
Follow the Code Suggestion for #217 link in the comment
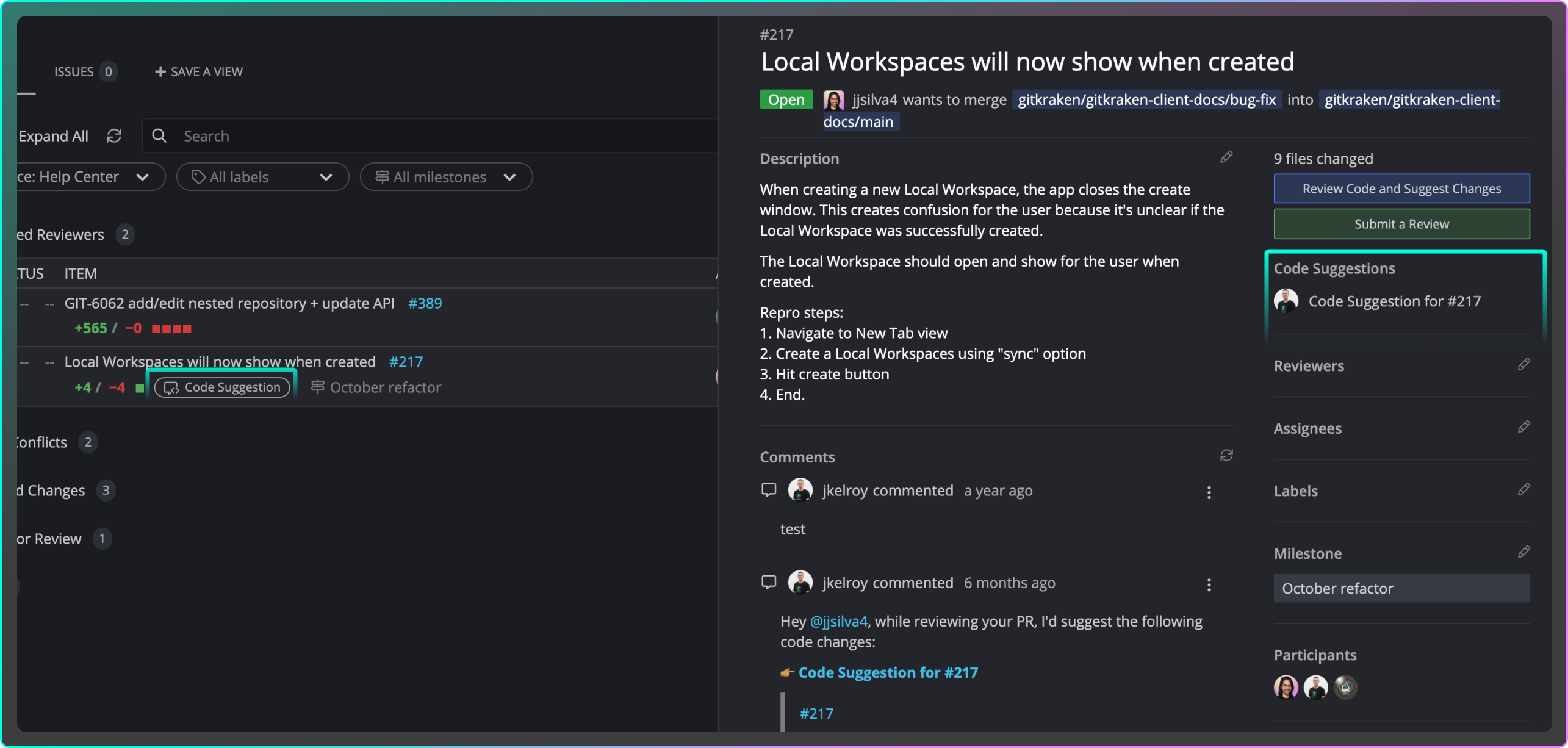(x=888, y=672)
